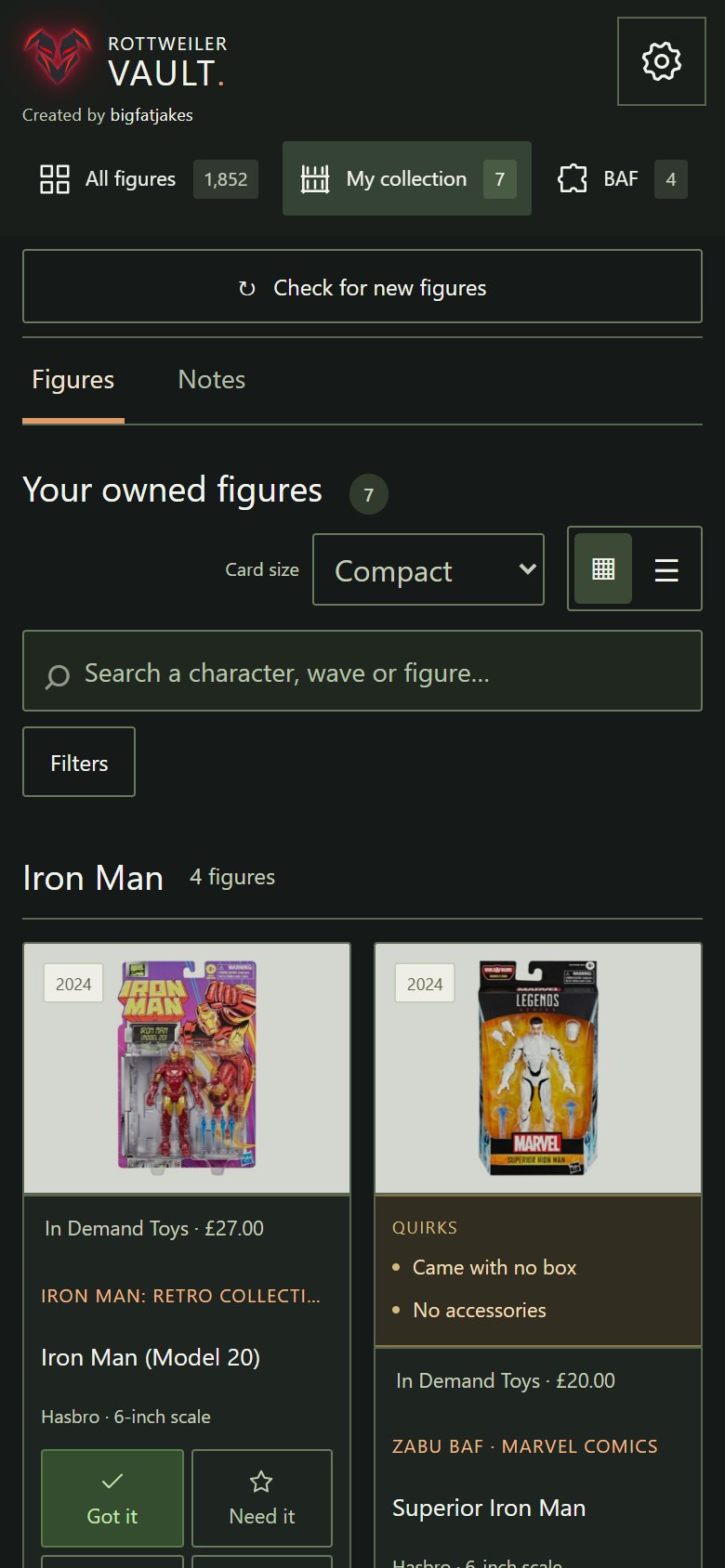Image resolution: width=725 pixels, height=1568 pixels.
Task: Open the settings gear button
Action: pos(662,61)
